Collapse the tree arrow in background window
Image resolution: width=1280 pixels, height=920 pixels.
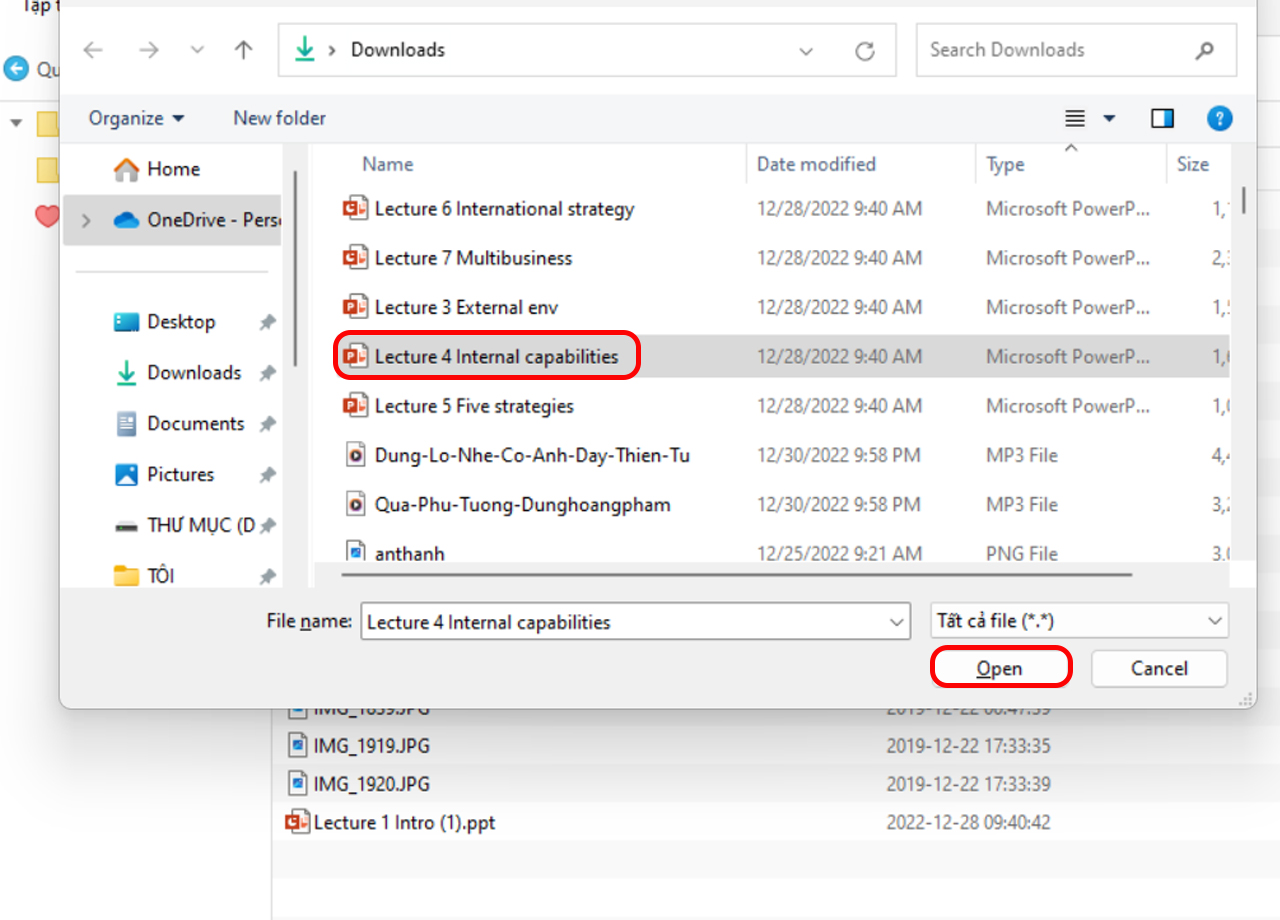click(16, 123)
